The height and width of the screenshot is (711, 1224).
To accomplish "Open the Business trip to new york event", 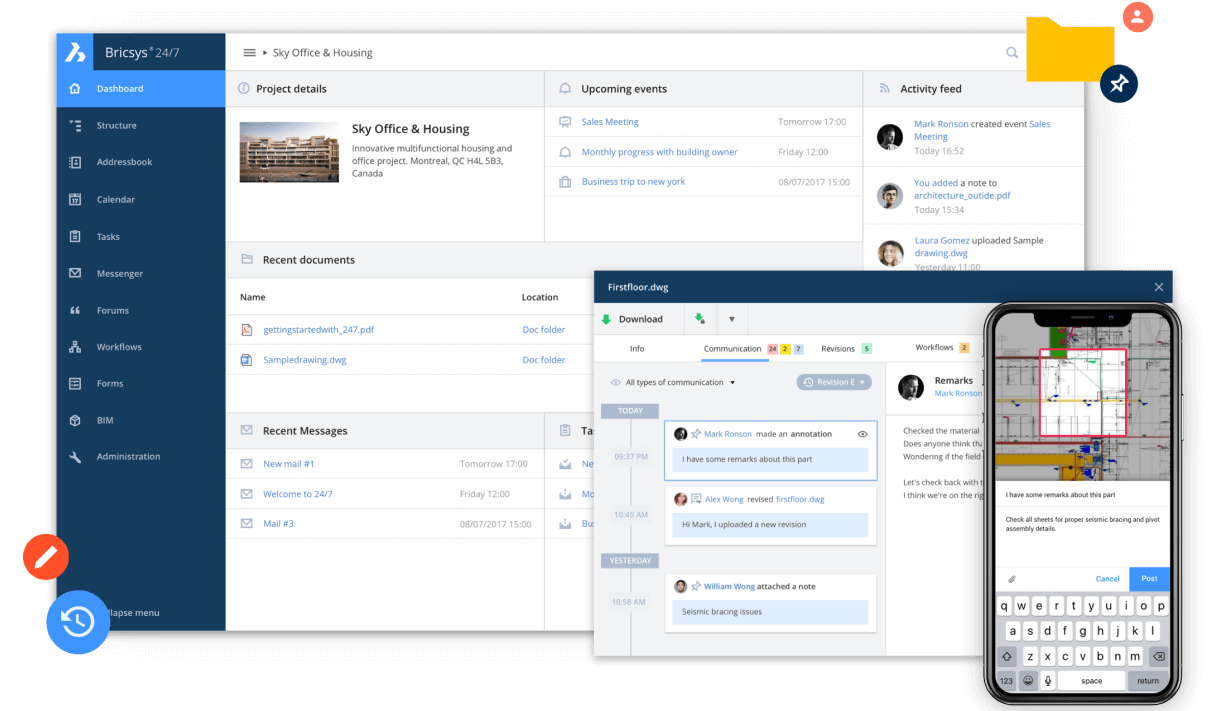I will [633, 182].
